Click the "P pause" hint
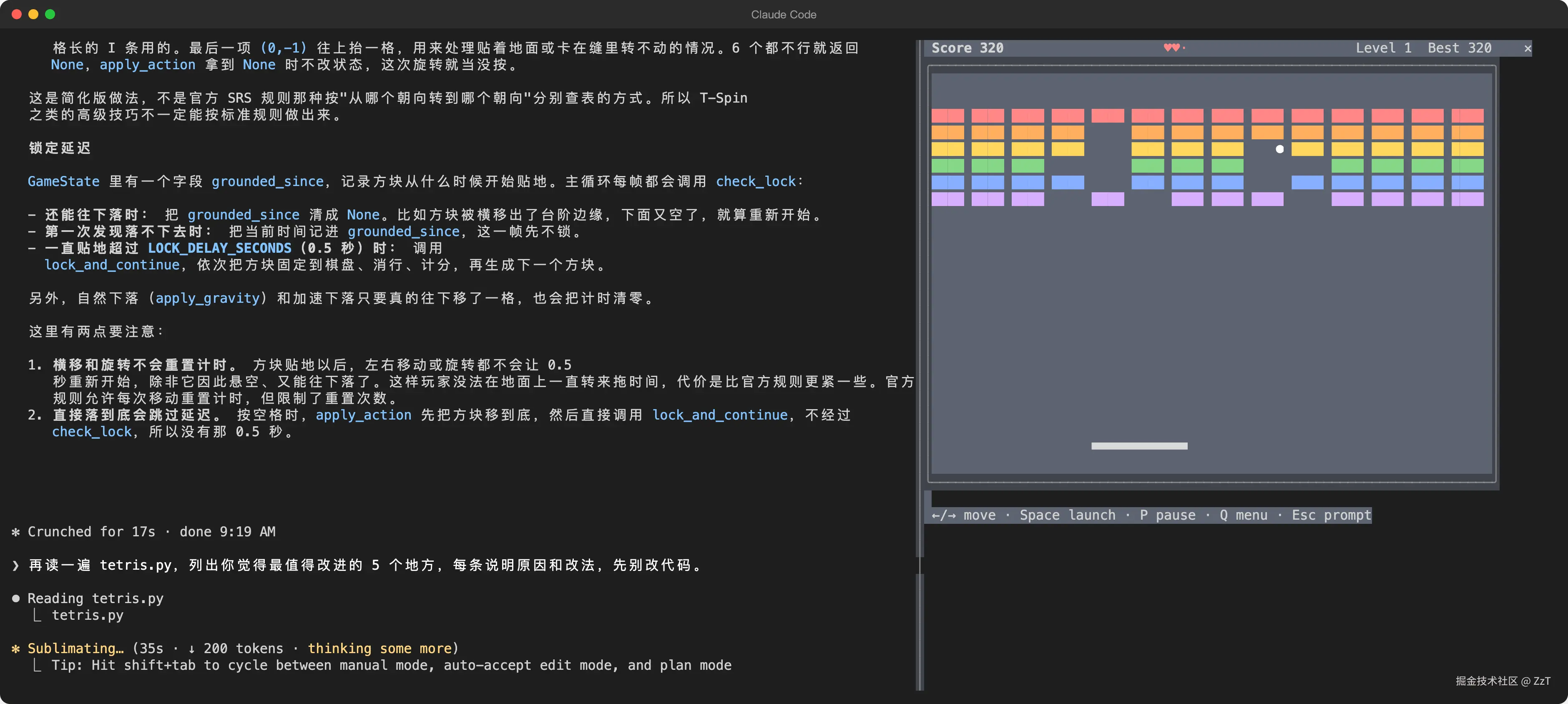This screenshot has width=1568, height=704. point(1168,515)
